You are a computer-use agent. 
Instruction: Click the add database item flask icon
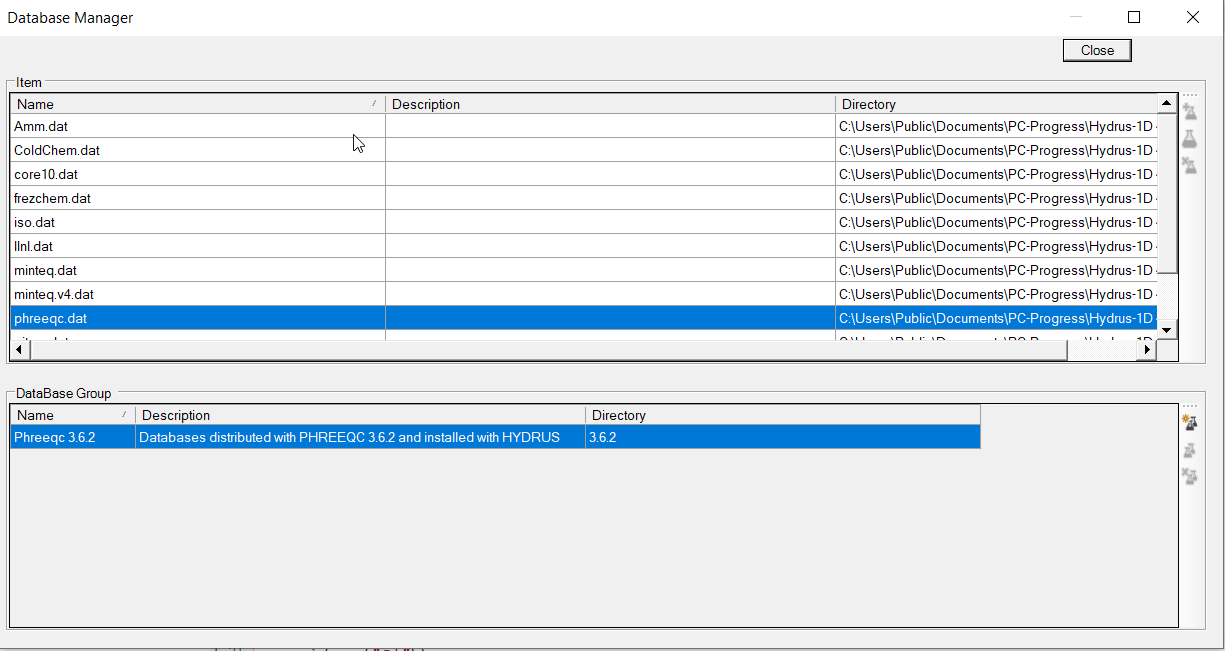[x=1189, y=111]
